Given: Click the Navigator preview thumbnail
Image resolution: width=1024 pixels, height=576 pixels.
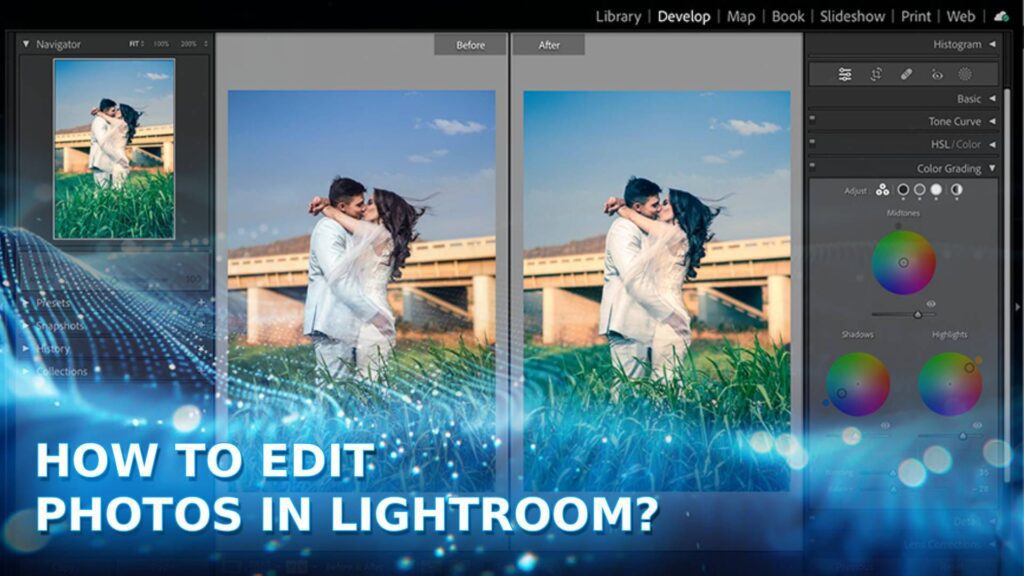Looking at the screenshot, I should point(114,149).
